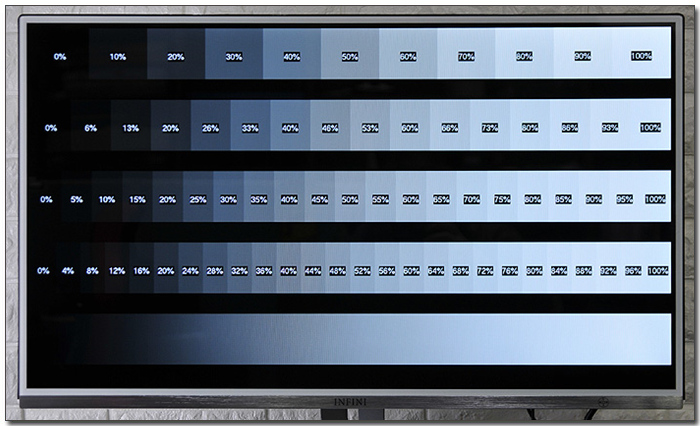Image resolution: width=700 pixels, height=426 pixels.
Task: Select the 8% step label
Action: (x=92, y=271)
